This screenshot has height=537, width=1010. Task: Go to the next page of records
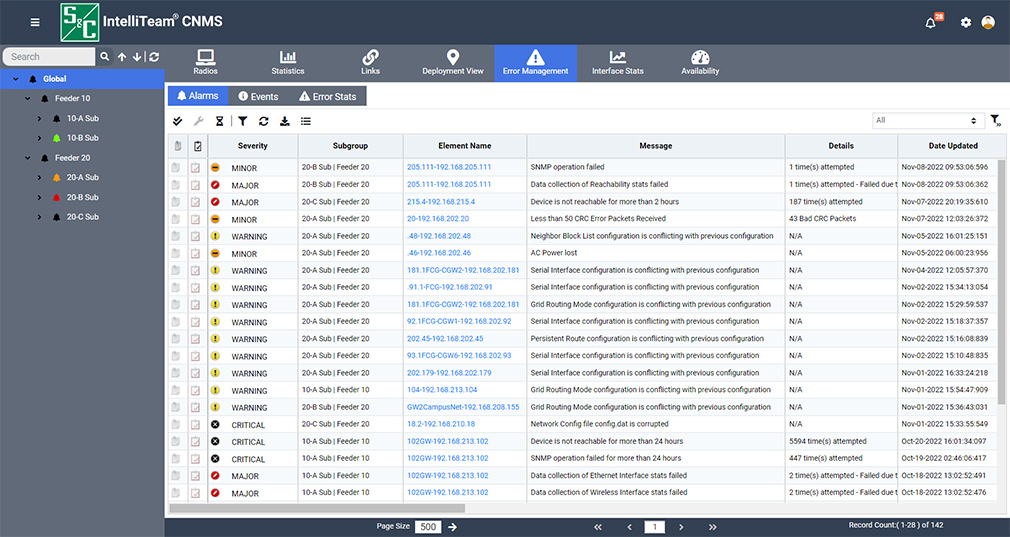[x=681, y=526]
